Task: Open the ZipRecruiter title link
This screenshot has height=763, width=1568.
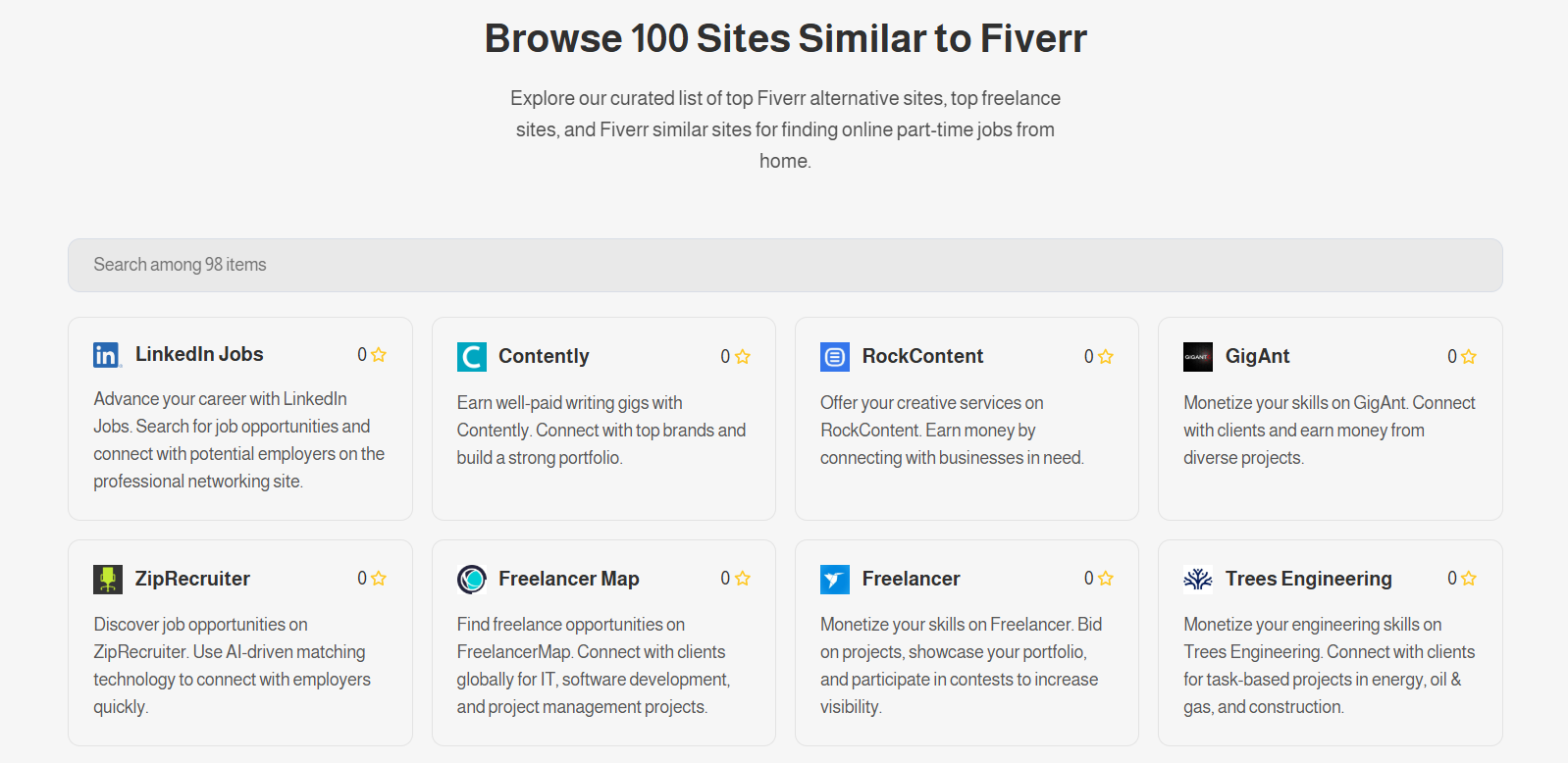Action: (192, 579)
